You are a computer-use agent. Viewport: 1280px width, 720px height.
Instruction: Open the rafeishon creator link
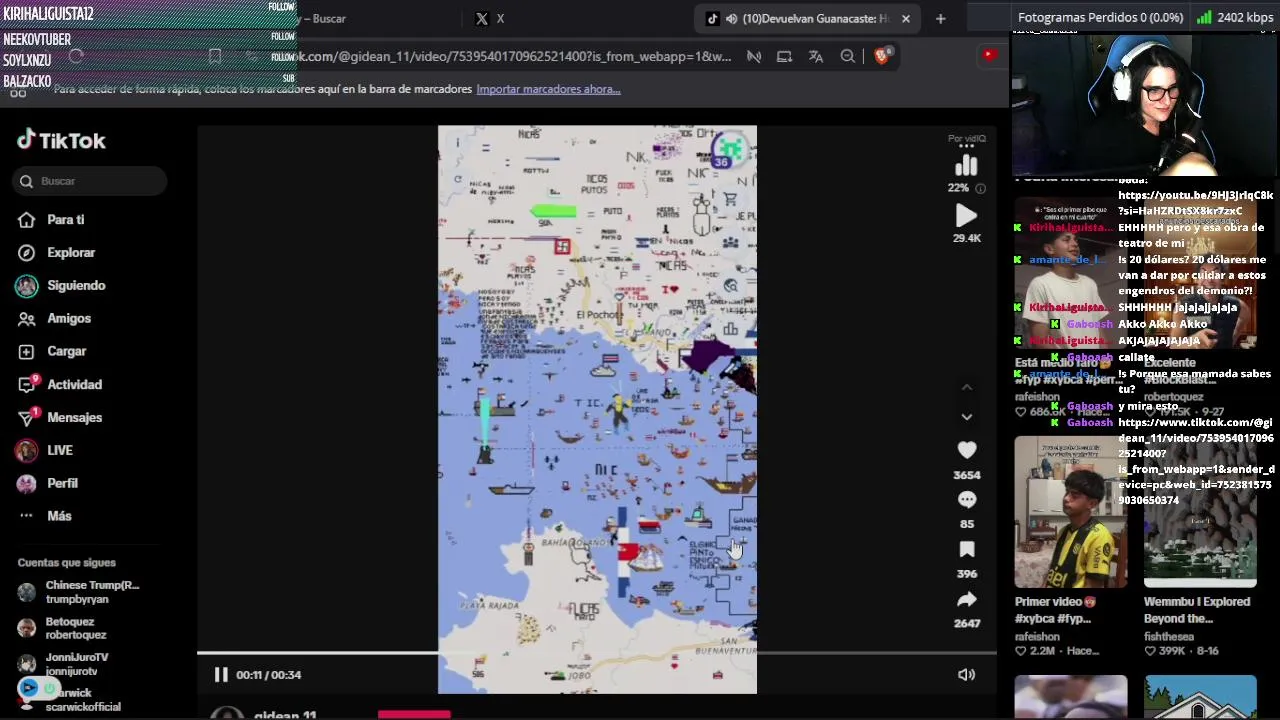click(x=1037, y=636)
